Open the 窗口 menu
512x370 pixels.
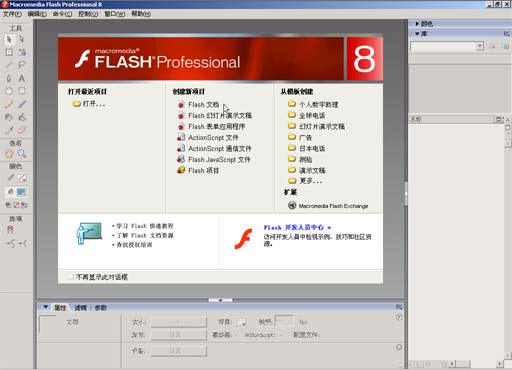point(115,14)
